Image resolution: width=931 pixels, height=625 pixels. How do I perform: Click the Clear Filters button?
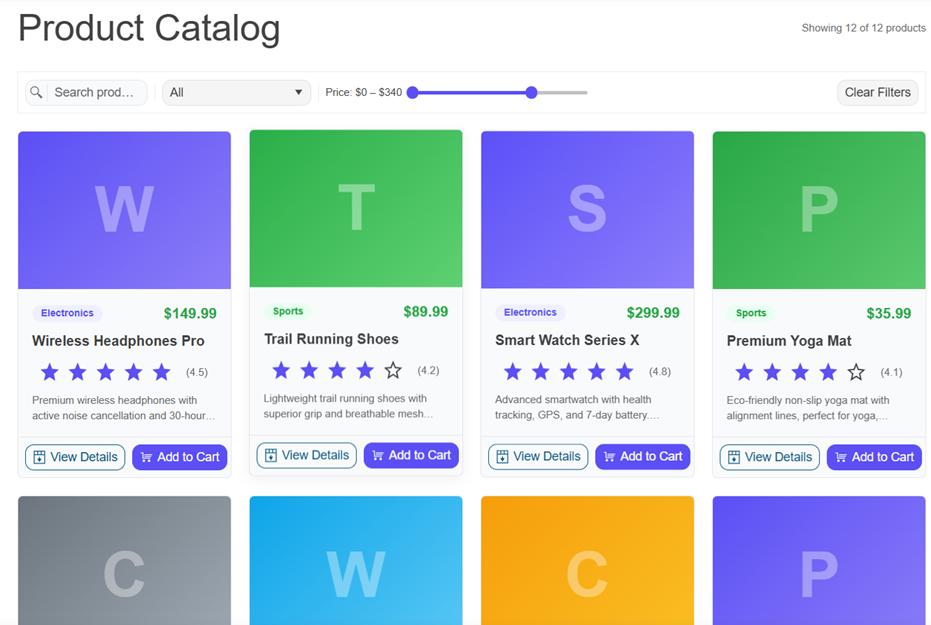877,92
